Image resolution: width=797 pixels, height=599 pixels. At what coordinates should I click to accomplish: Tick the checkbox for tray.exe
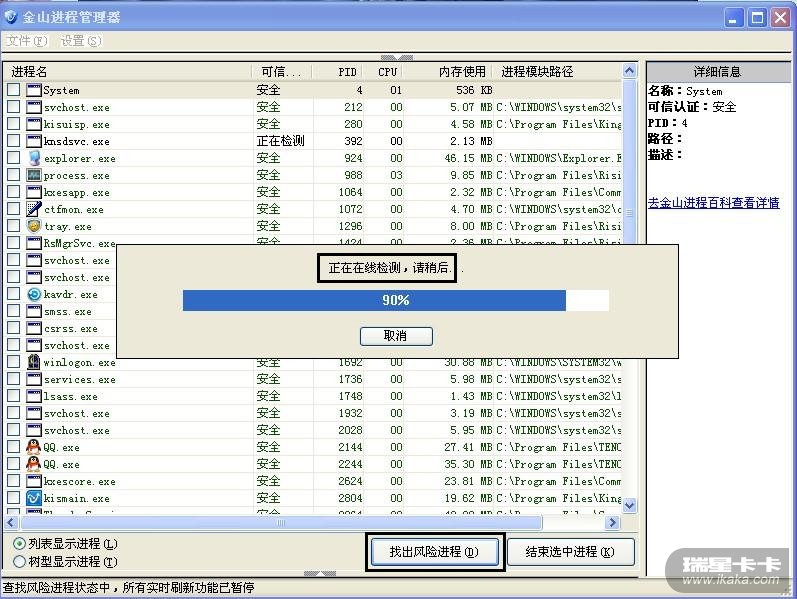coord(14,226)
